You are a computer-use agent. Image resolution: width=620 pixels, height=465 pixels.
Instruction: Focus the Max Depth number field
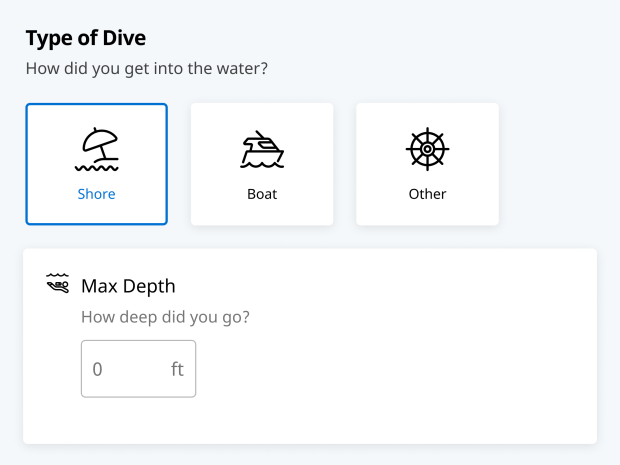pos(130,369)
